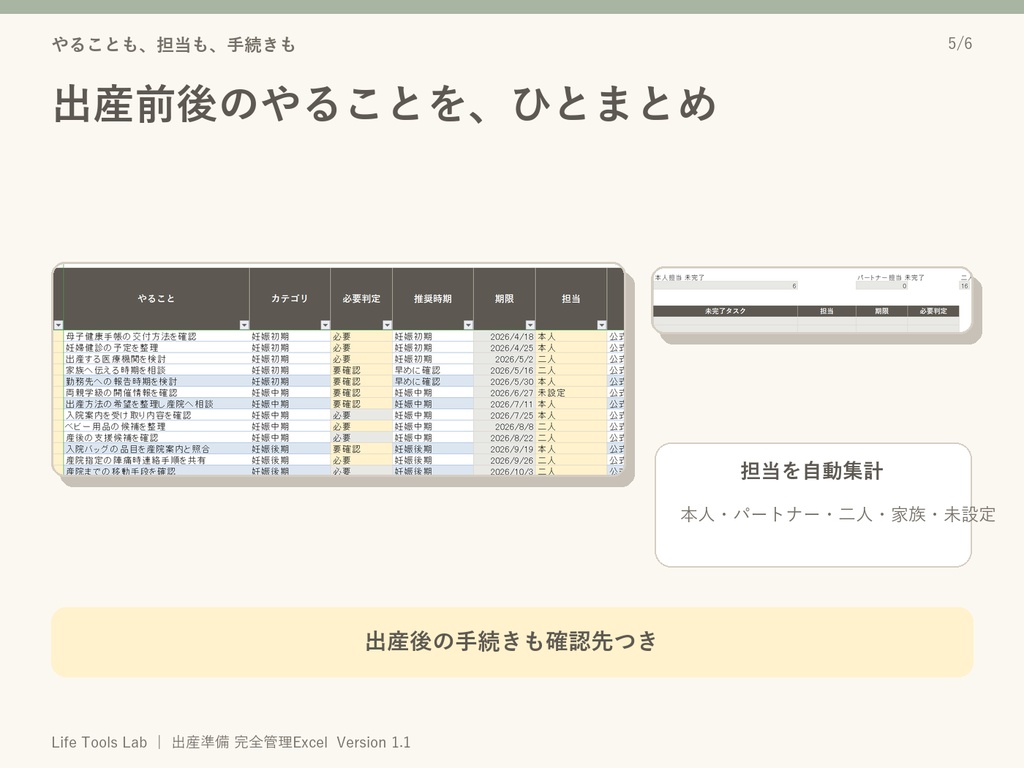Select the 未完了タスク header in summary sheet
The height and width of the screenshot is (768, 1024).
[725, 311]
